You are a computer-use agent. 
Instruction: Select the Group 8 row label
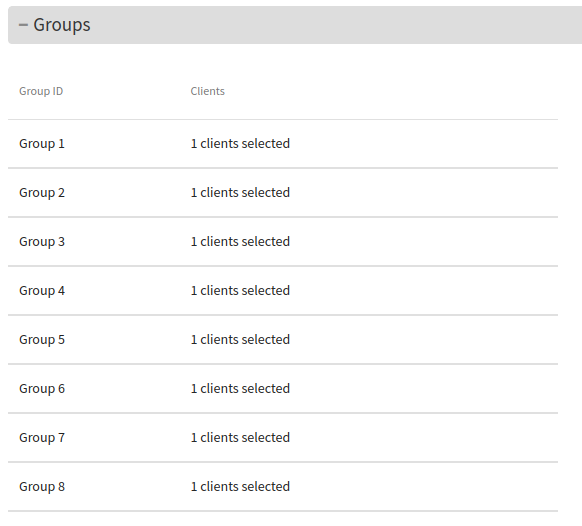tap(42, 487)
